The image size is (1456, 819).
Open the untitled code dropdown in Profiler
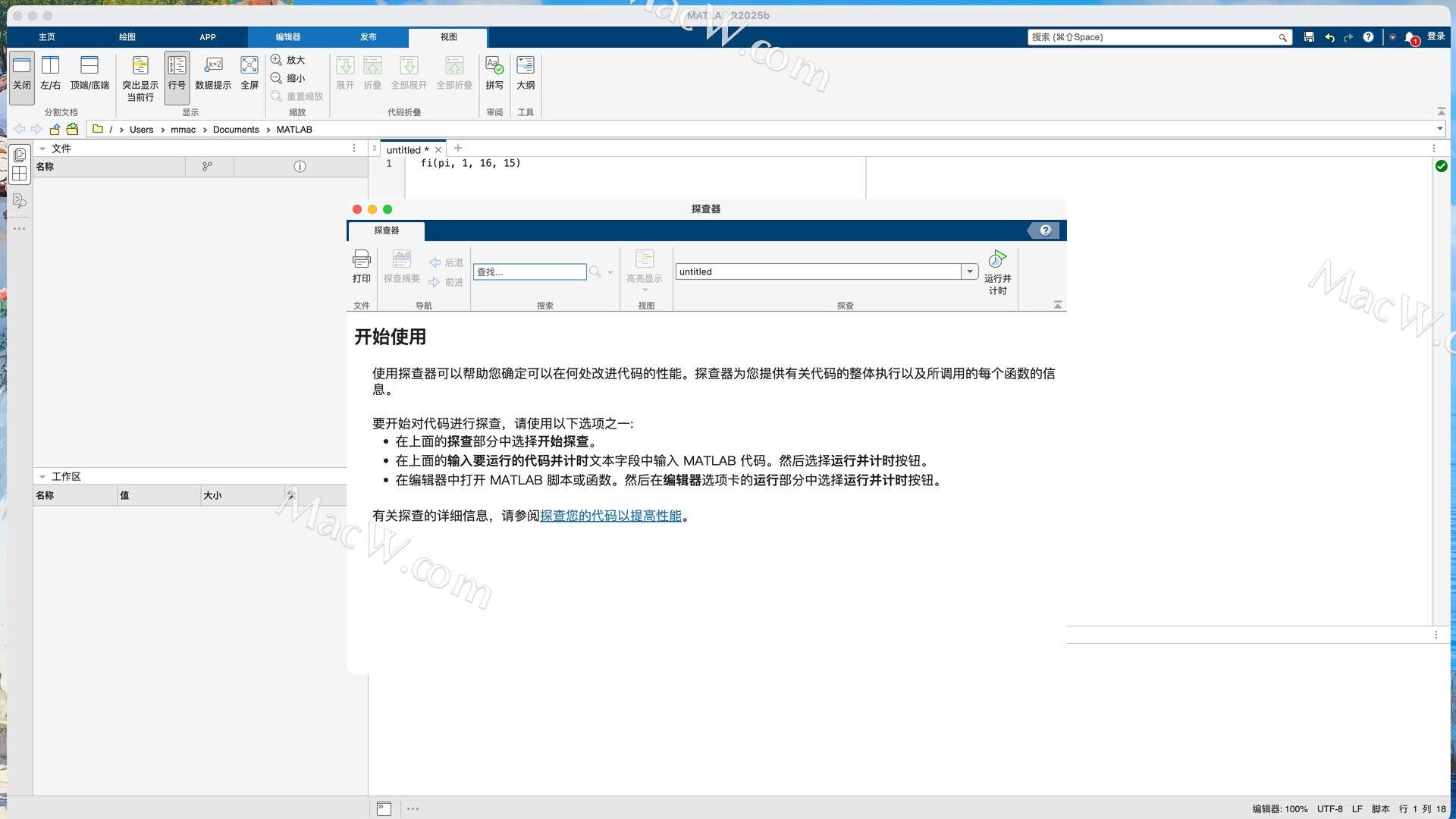pos(969,271)
